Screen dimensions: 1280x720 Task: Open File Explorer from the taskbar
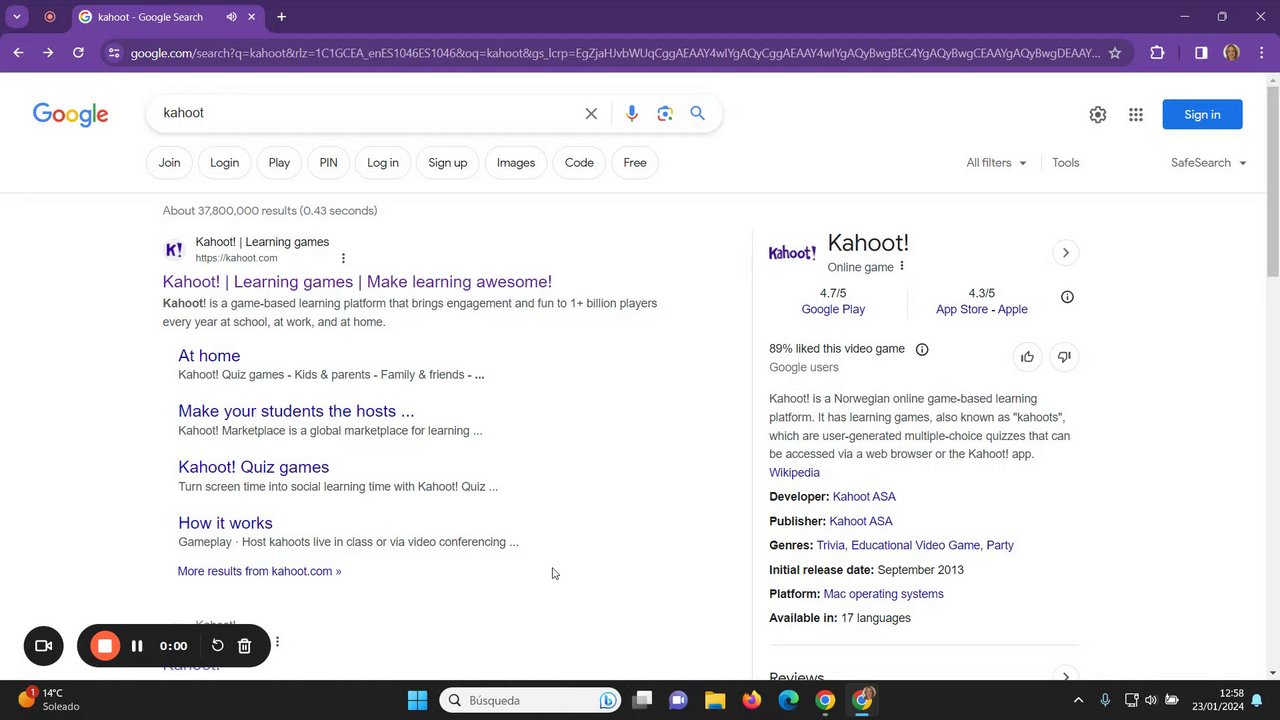715,701
